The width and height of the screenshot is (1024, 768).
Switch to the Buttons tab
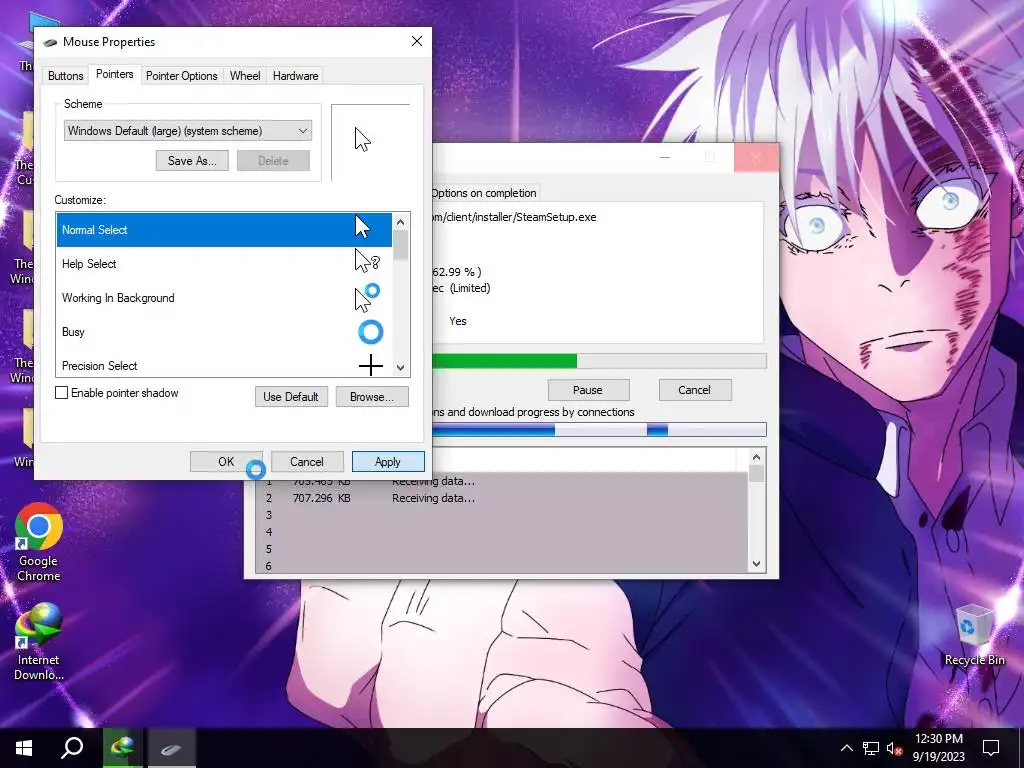pos(65,76)
